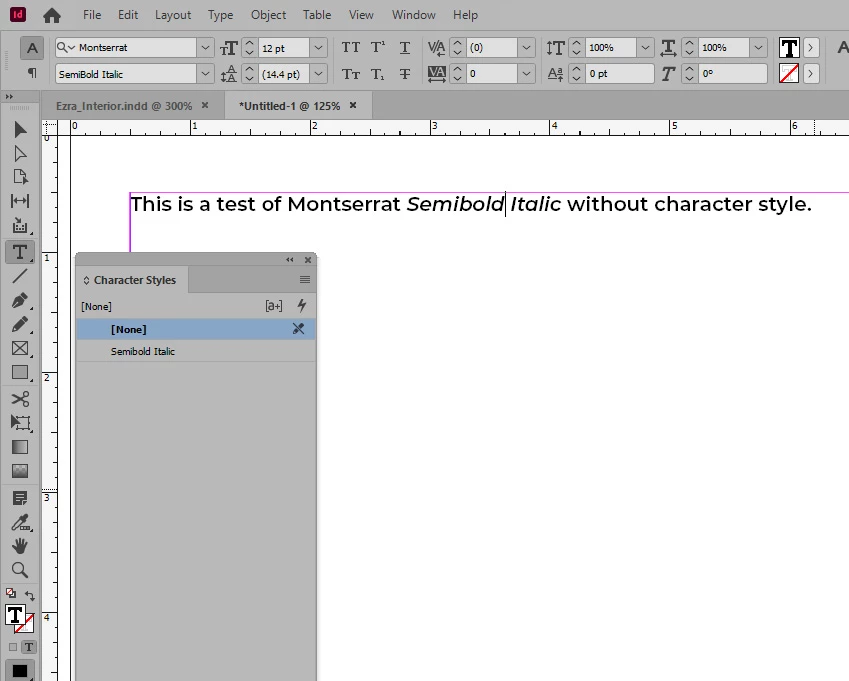Select the Pen tool
Image resolution: width=849 pixels, height=681 pixels.
(x=20, y=300)
